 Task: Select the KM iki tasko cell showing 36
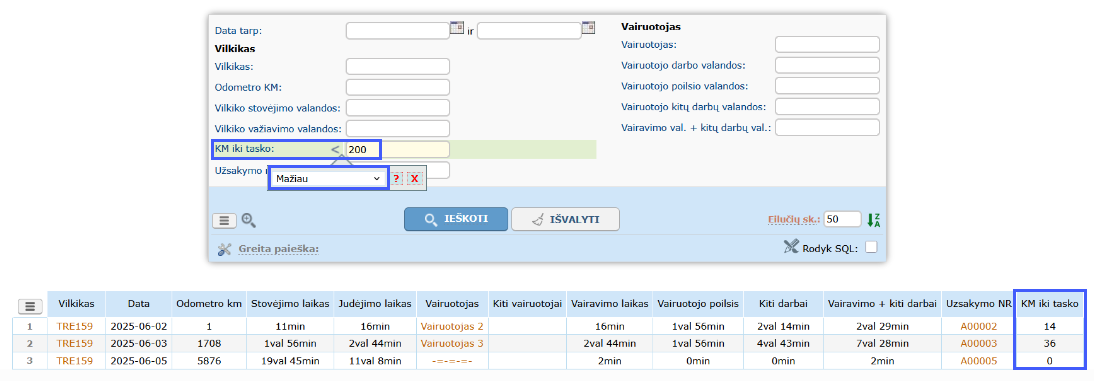coord(1049,343)
